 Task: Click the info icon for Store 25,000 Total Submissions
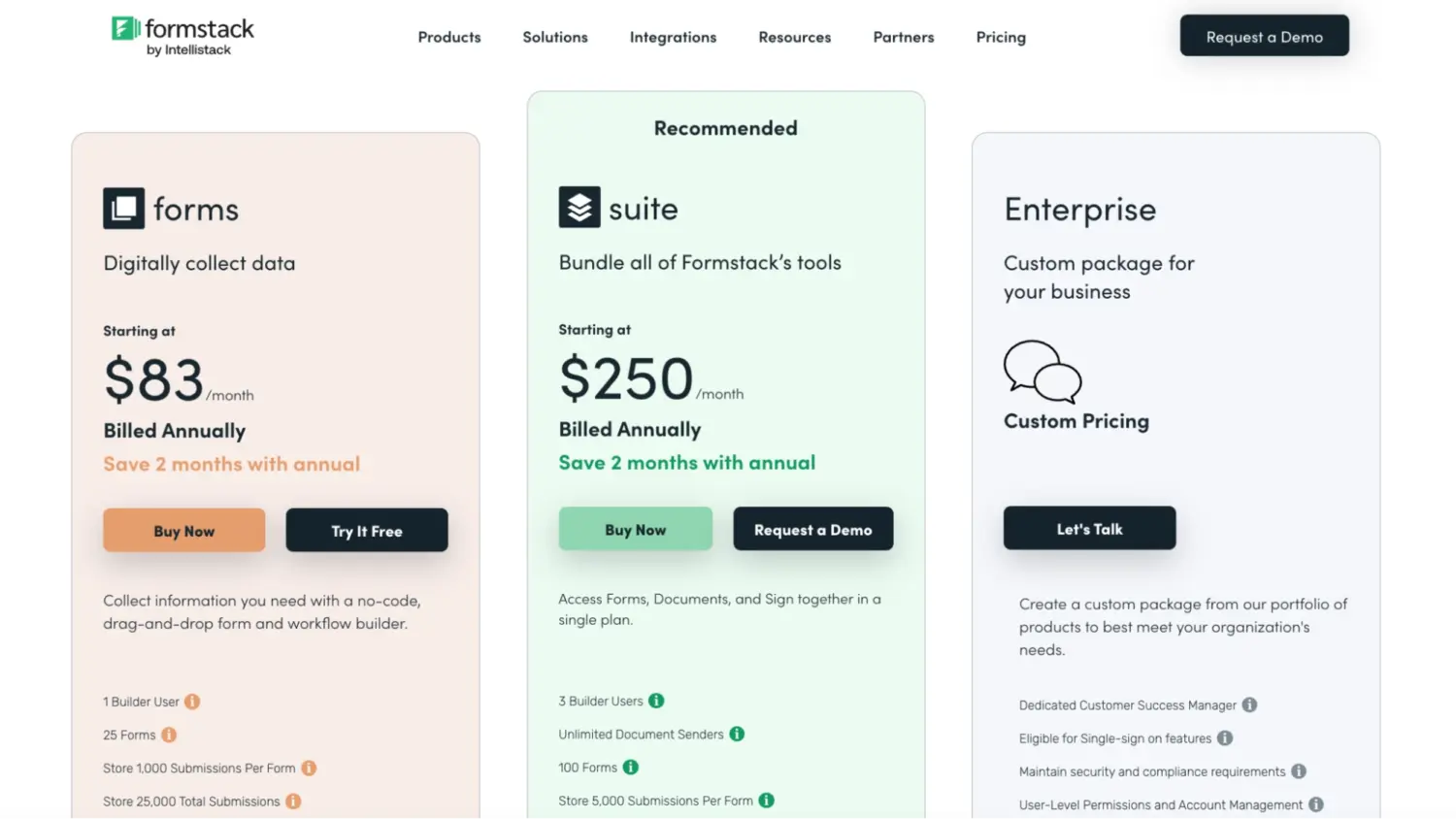click(293, 801)
